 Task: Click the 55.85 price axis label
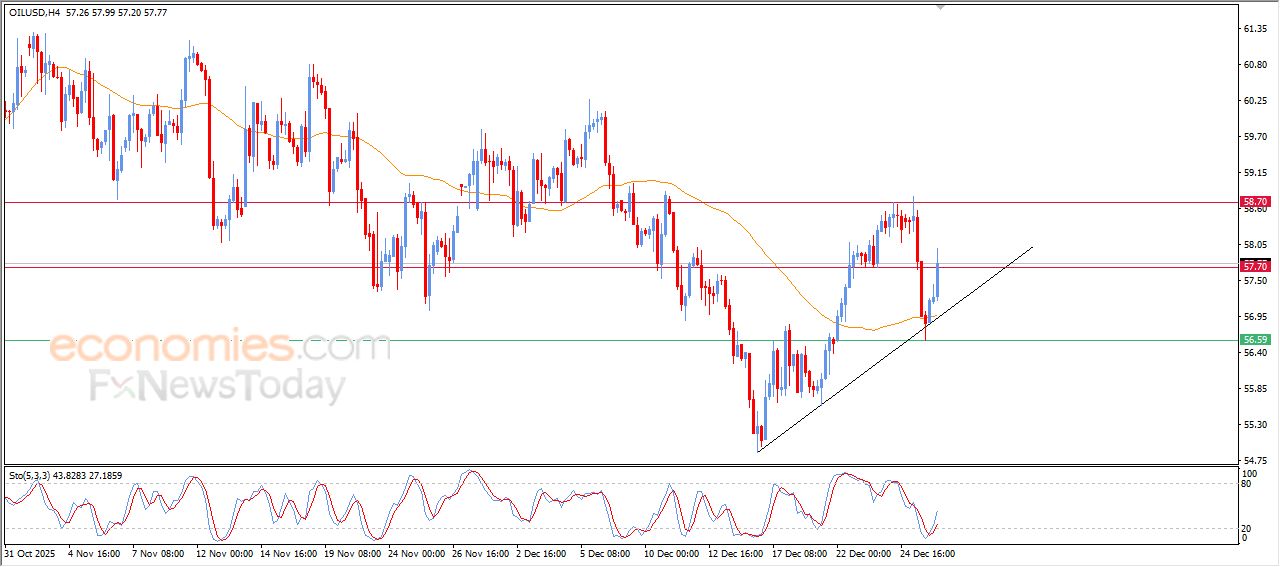tap(1254, 389)
